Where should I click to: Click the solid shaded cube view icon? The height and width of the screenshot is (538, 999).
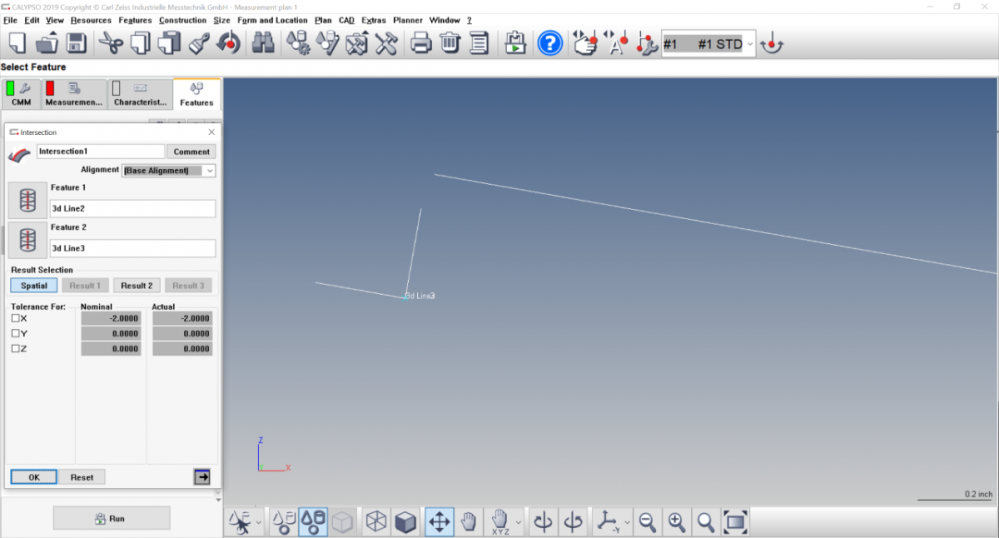[x=405, y=522]
